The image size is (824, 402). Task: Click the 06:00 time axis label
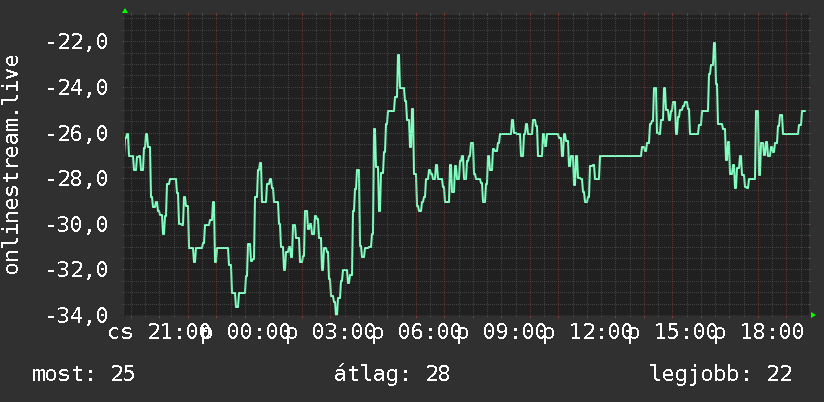(430, 332)
